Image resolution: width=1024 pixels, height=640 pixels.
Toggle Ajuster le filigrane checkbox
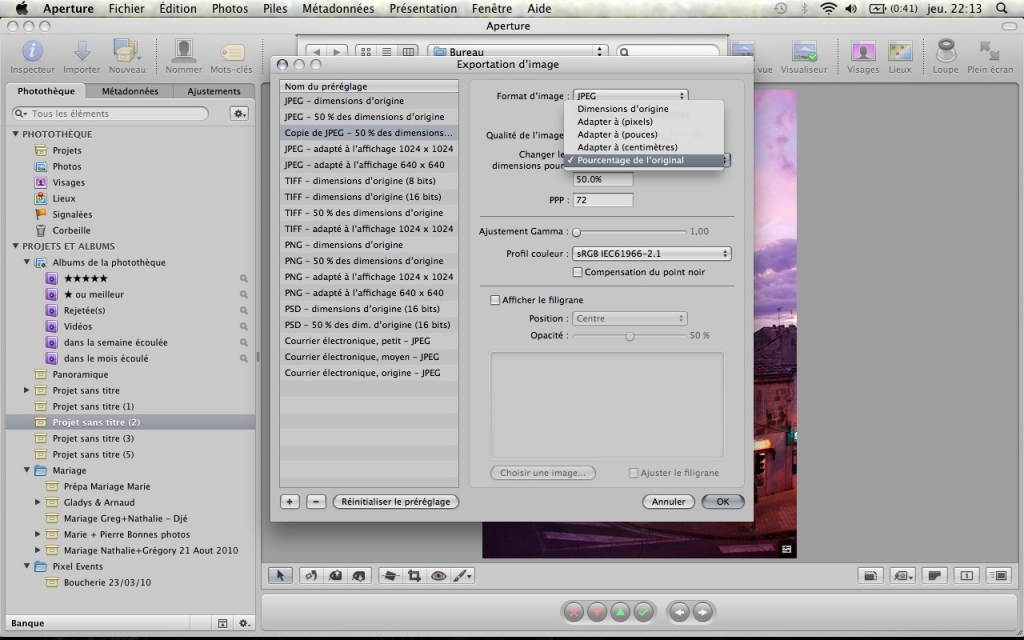point(633,473)
